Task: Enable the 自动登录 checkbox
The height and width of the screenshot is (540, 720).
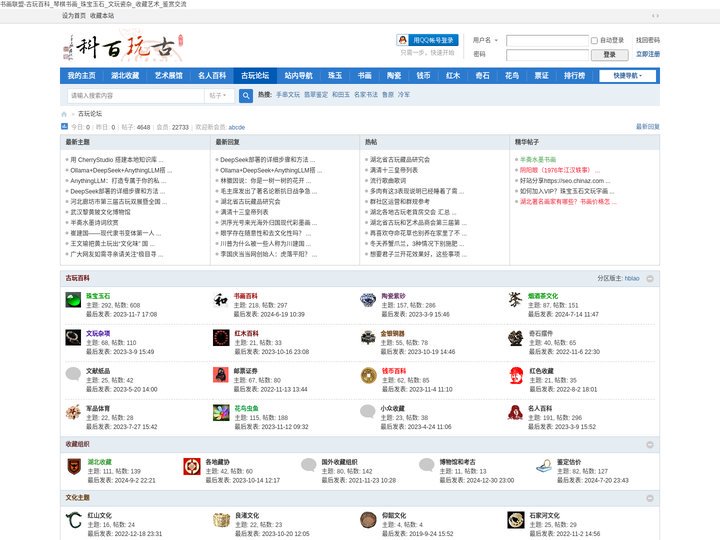Action: tap(594, 40)
